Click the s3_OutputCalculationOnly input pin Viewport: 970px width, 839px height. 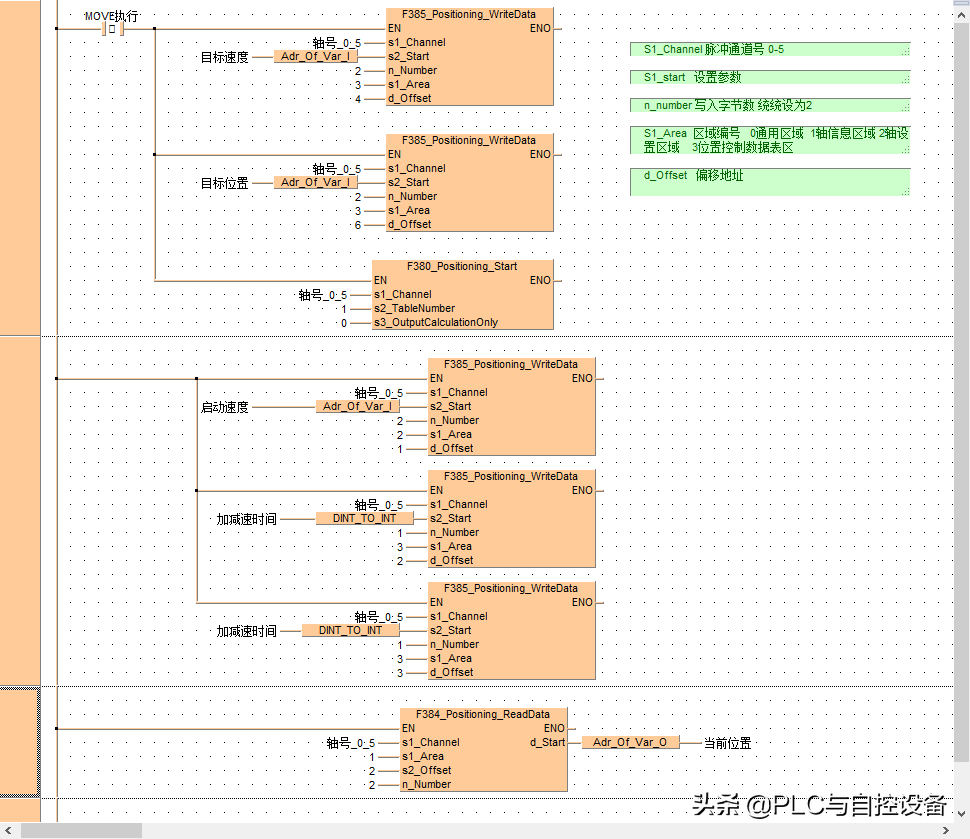[435, 323]
